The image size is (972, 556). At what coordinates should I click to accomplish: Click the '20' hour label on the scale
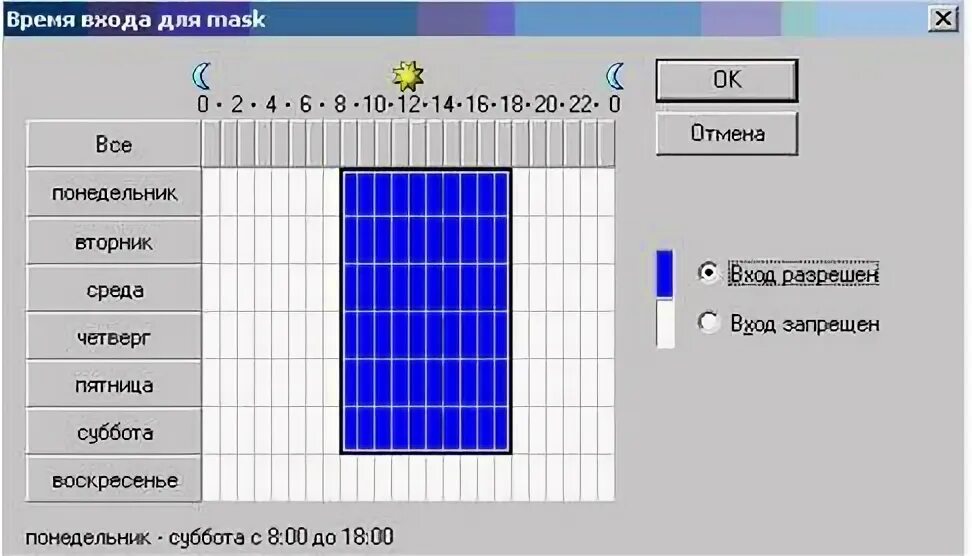[546, 105]
